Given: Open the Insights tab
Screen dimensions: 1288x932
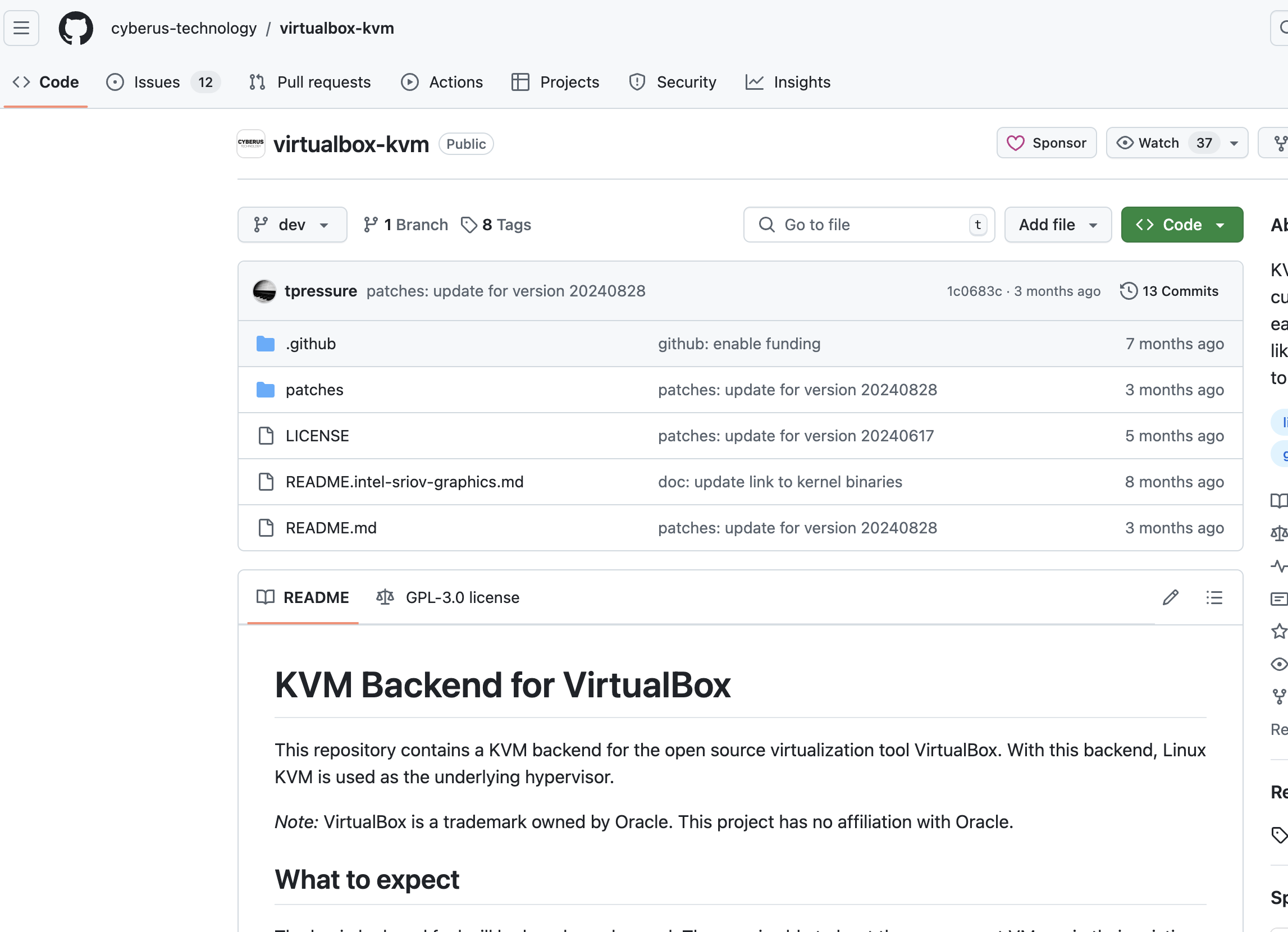Looking at the screenshot, I should pos(788,83).
